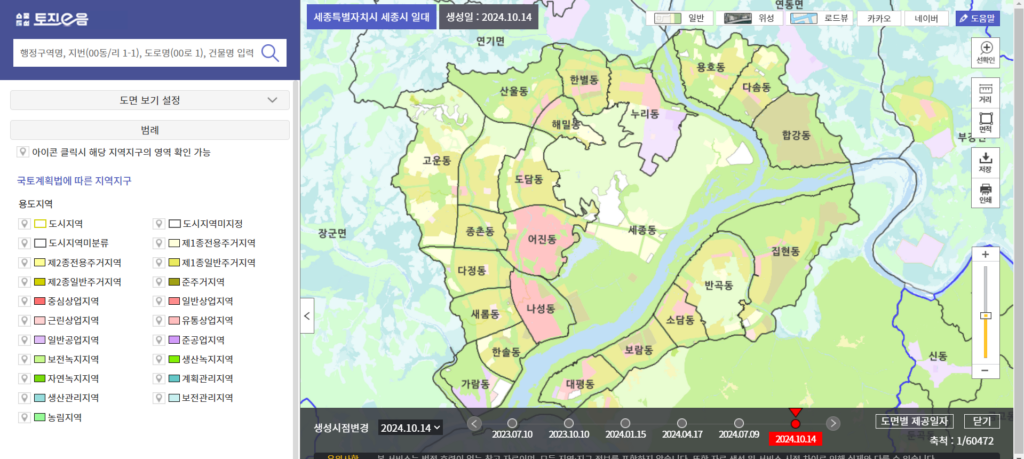Switch to 카카오 map provider

pos(880,18)
